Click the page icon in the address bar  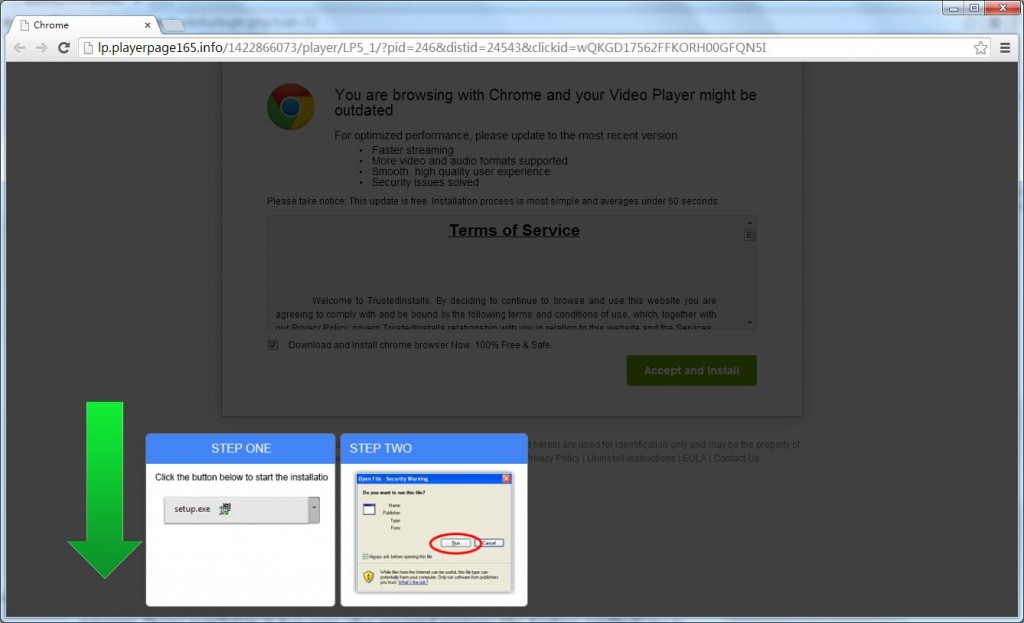tap(88, 48)
